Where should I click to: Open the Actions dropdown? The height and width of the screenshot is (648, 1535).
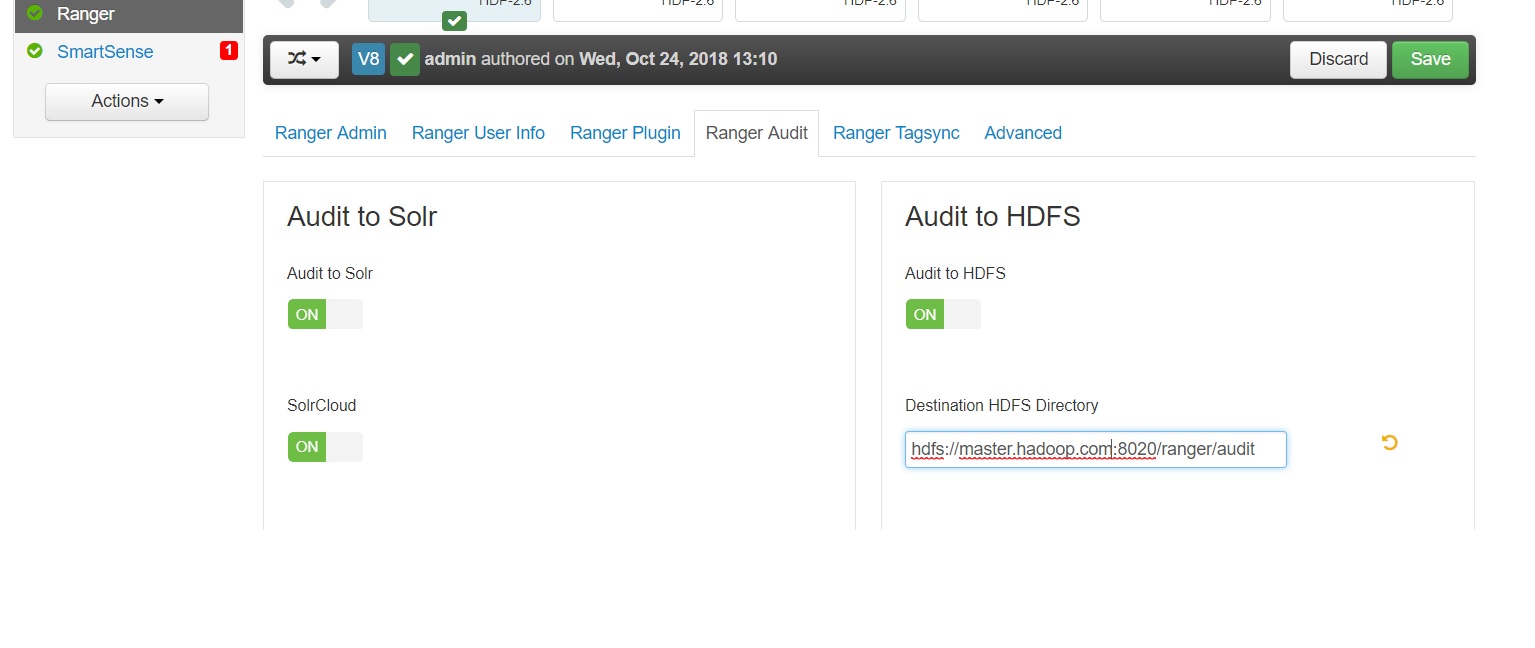point(126,101)
